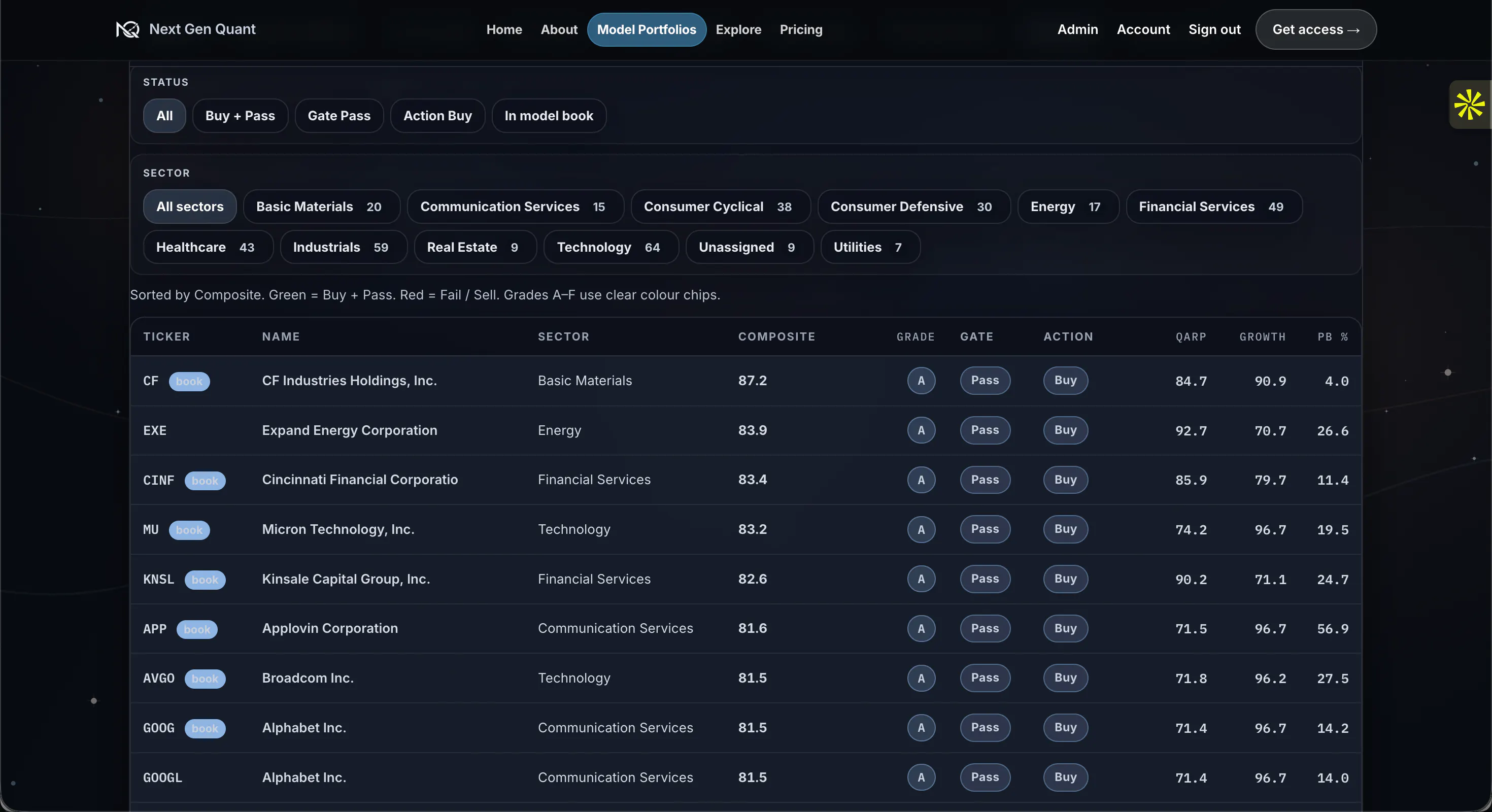Image resolution: width=1492 pixels, height=812 pixels.
Task: Open the Admin link
Action: (x=1077, y=29)
